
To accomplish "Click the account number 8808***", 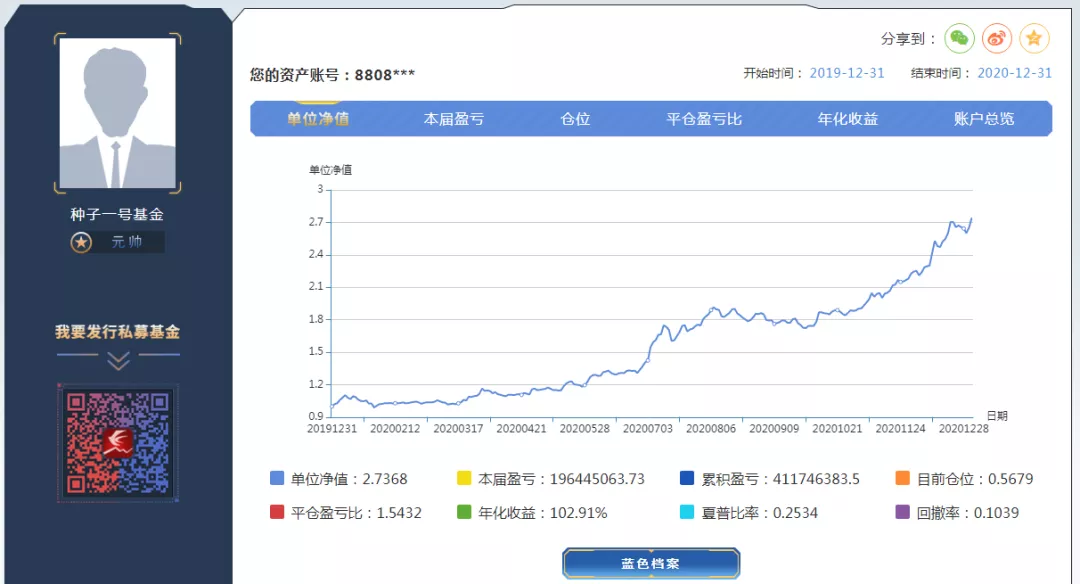I will (x=384, y=74).
